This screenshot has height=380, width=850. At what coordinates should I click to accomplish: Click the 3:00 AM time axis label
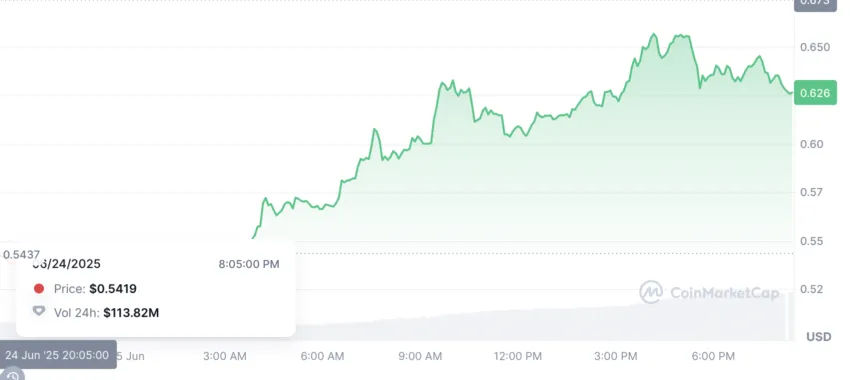click(x=224, y=356)
